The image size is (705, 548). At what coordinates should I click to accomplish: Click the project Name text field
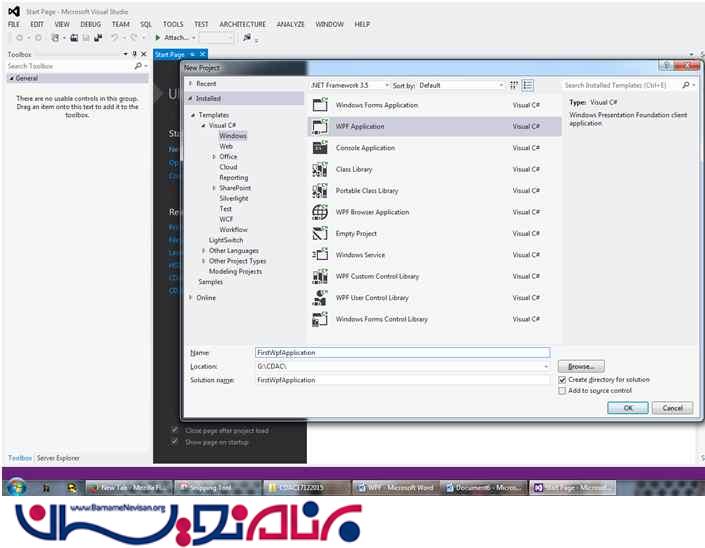click(401, 353)
